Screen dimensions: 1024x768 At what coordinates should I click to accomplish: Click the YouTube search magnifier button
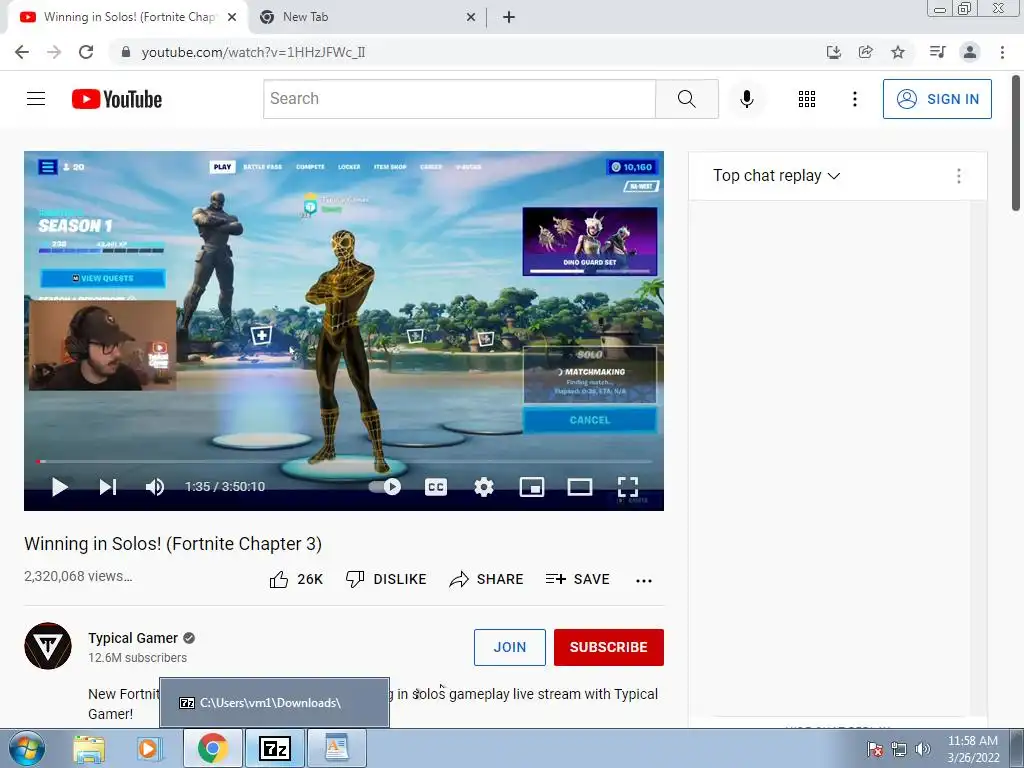point(686,99)
